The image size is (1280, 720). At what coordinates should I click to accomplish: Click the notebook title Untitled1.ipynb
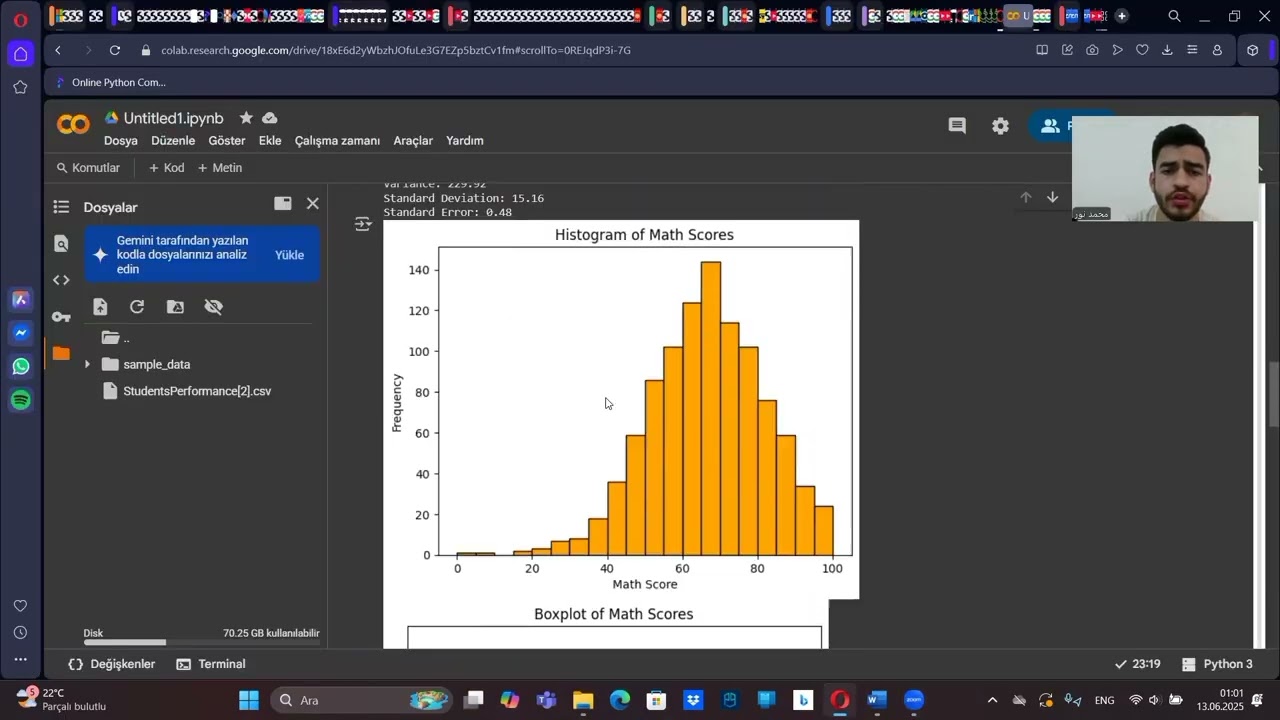173,118
